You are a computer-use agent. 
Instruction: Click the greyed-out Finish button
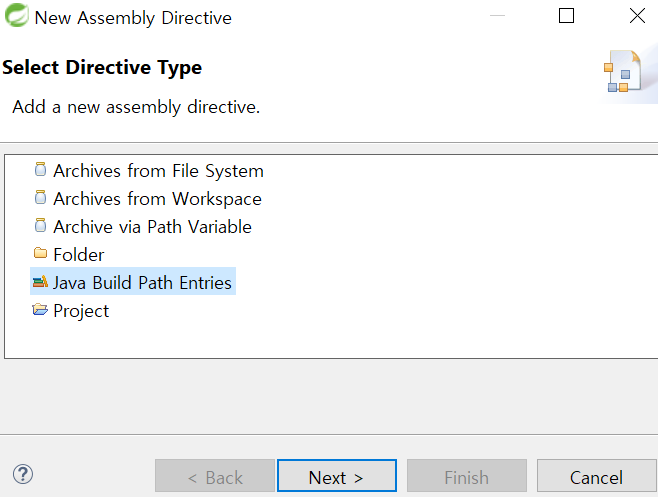[467, 476]
